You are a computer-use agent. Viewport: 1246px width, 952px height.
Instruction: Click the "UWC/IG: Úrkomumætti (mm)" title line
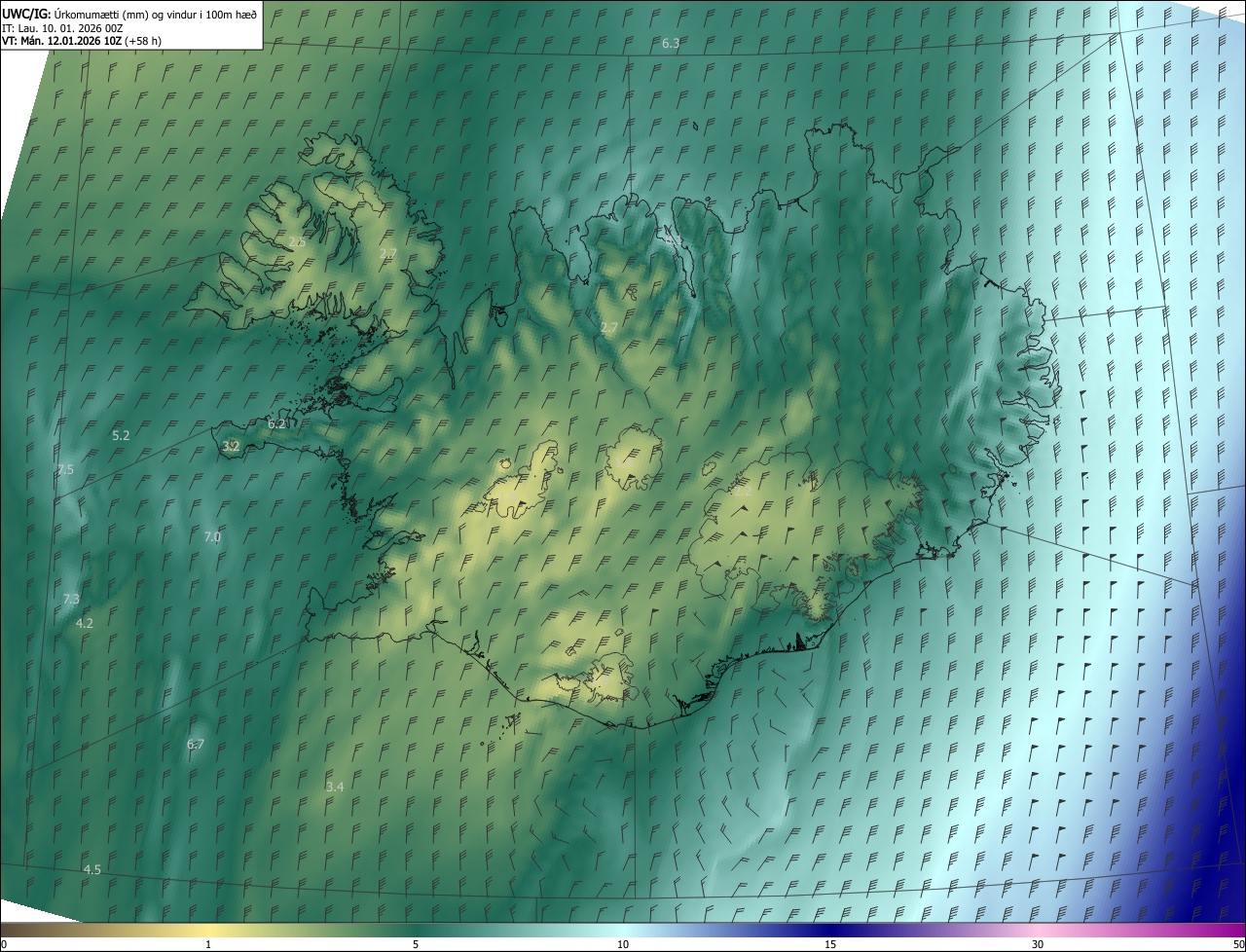click(129, 14)
